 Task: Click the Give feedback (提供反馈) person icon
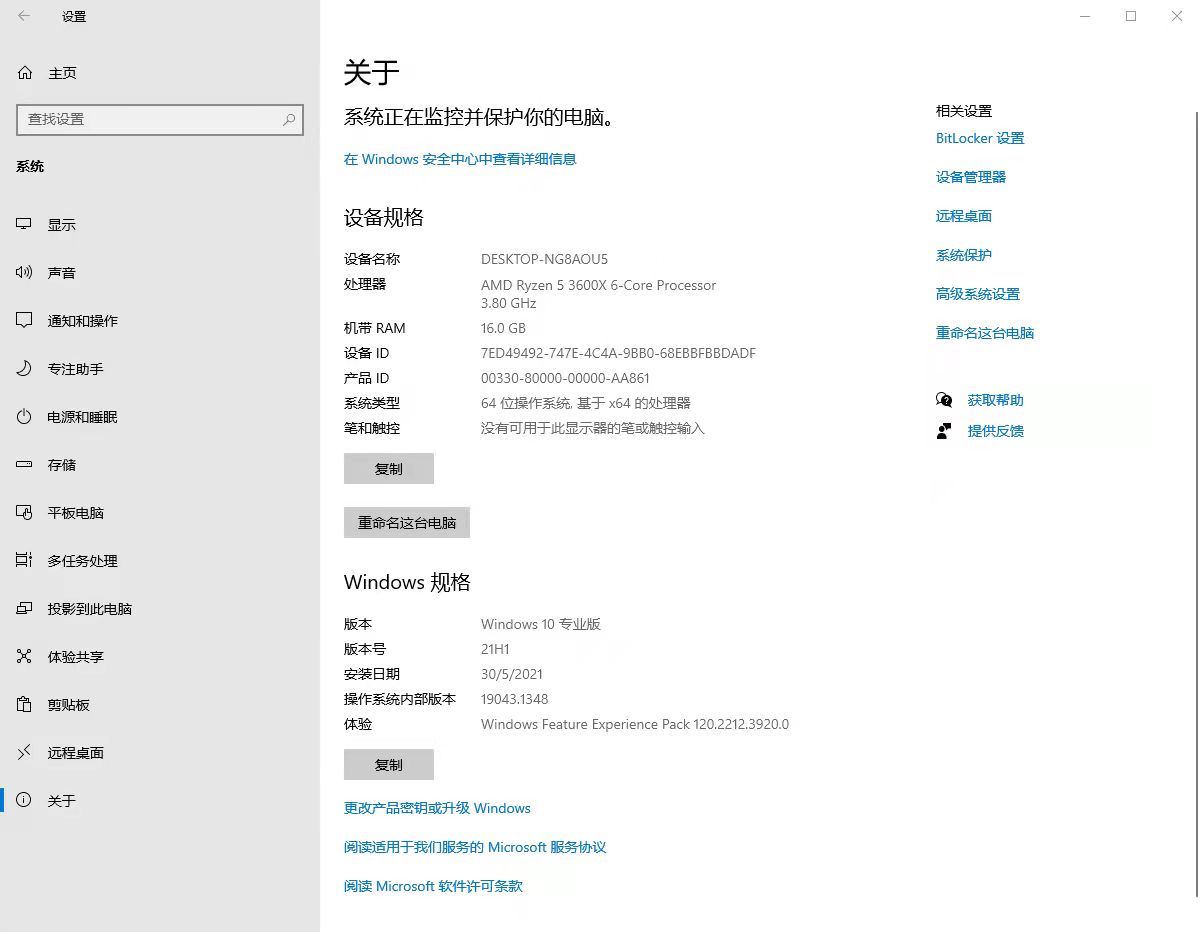pyautogui.click(x=944, y=431)
